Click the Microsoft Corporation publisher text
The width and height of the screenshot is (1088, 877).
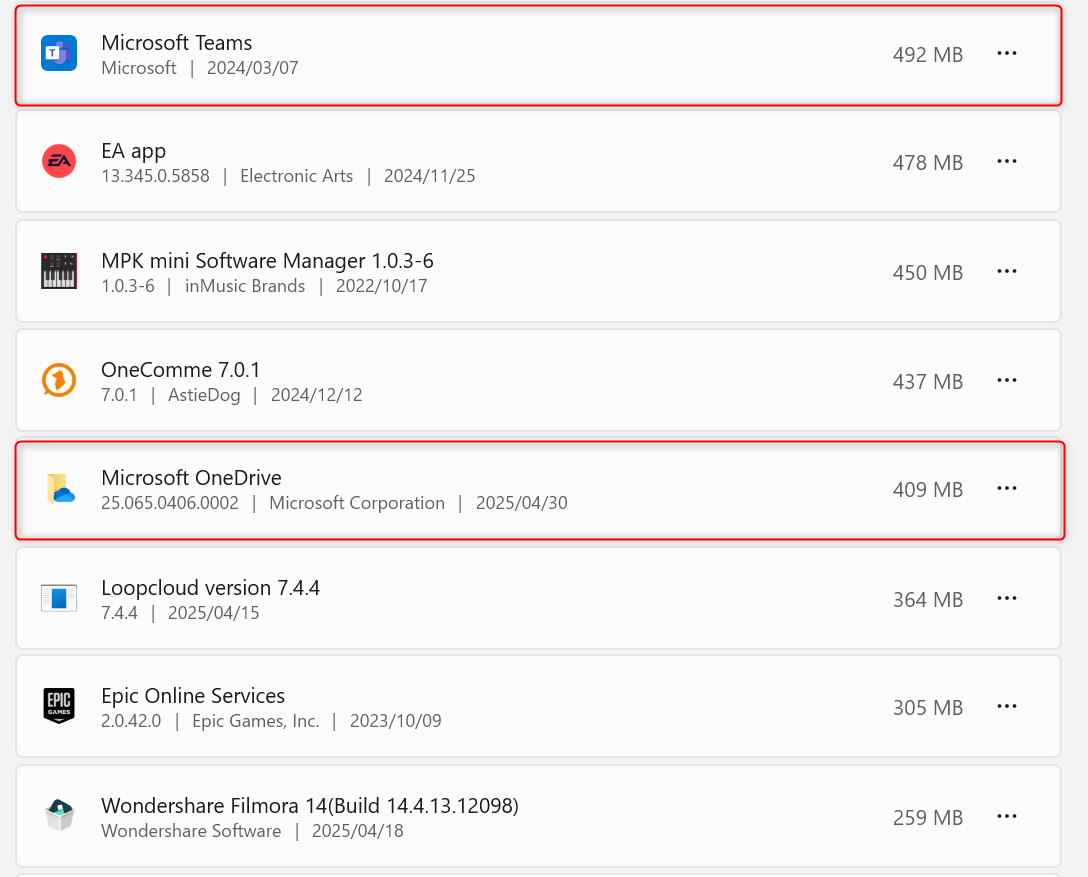click(357, 503)
